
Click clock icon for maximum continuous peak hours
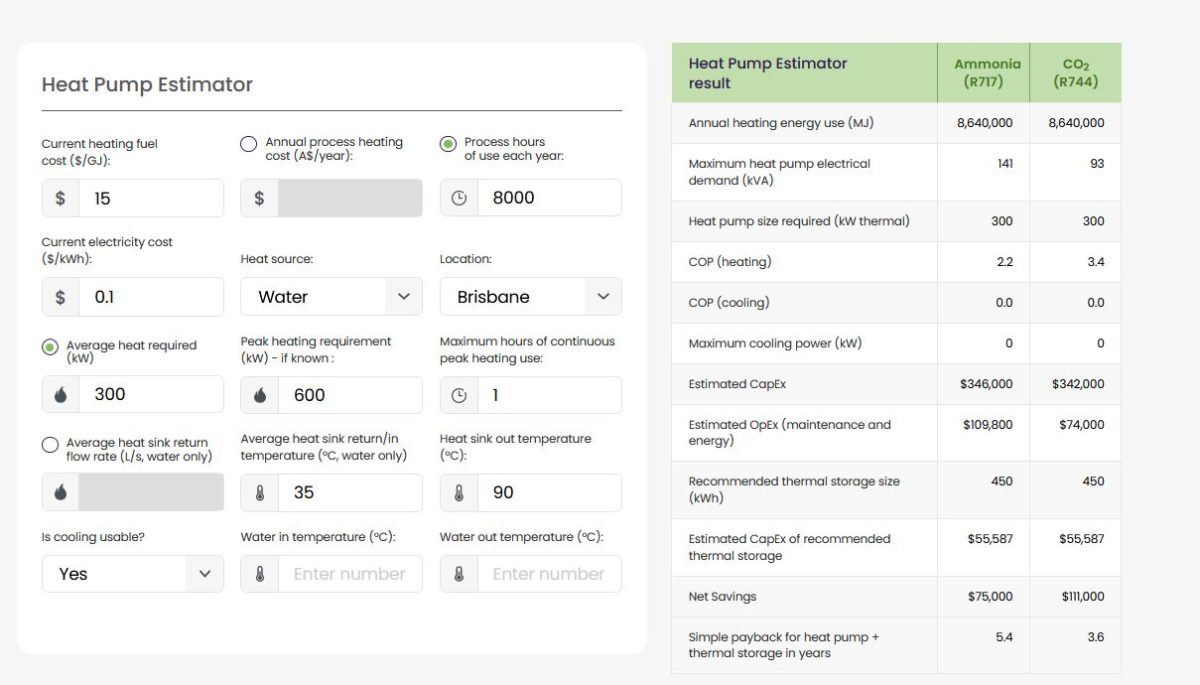[x=459, y=395]
